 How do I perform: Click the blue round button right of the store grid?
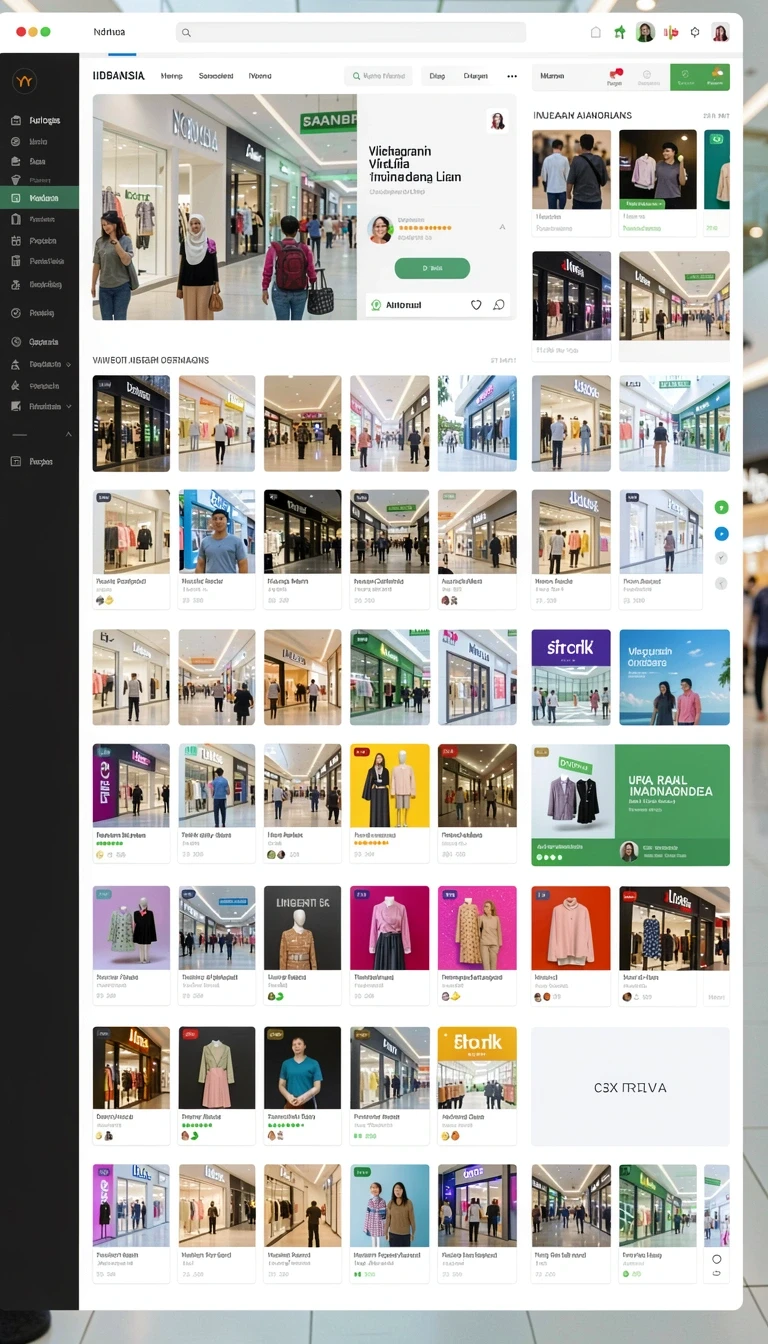click(x=721, y=534)
